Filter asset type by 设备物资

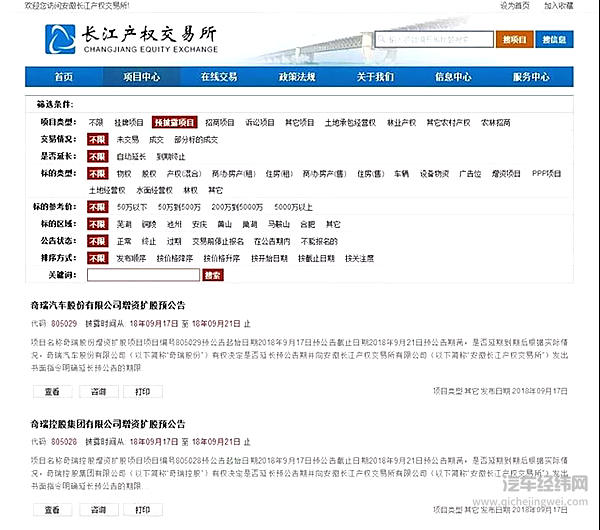434,174
